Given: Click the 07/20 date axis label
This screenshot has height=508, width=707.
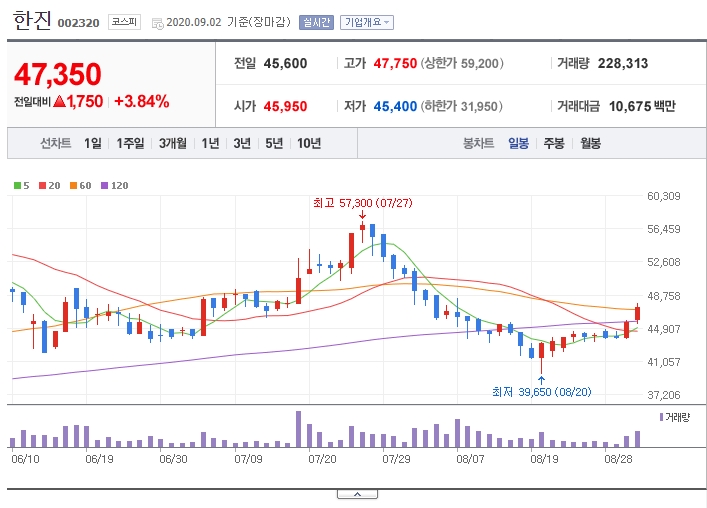Looking at the screenshot, I should (x=322, y=459).
